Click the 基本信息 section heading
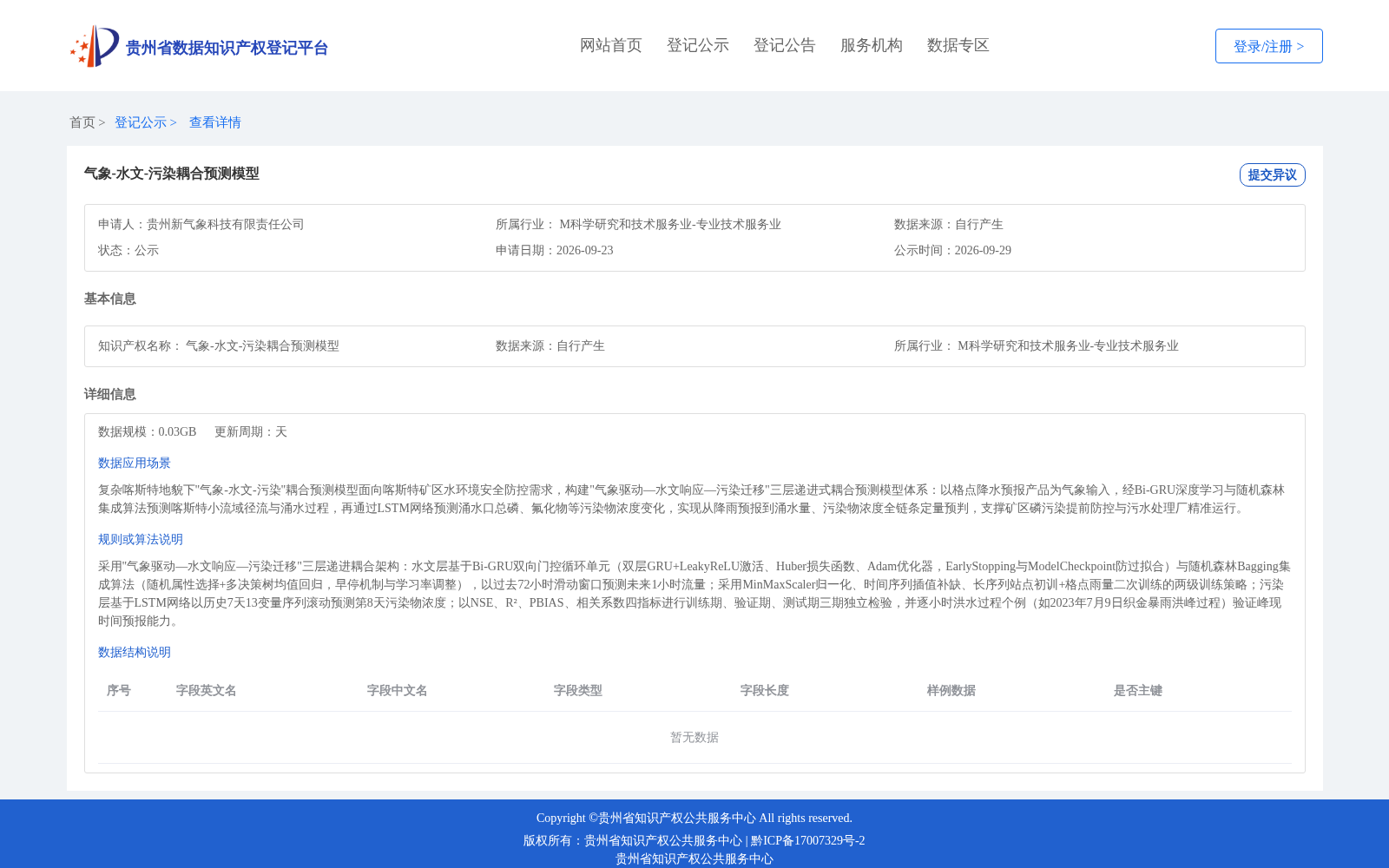This screenshot has width=1389, height=868. (x=110, y=299)
